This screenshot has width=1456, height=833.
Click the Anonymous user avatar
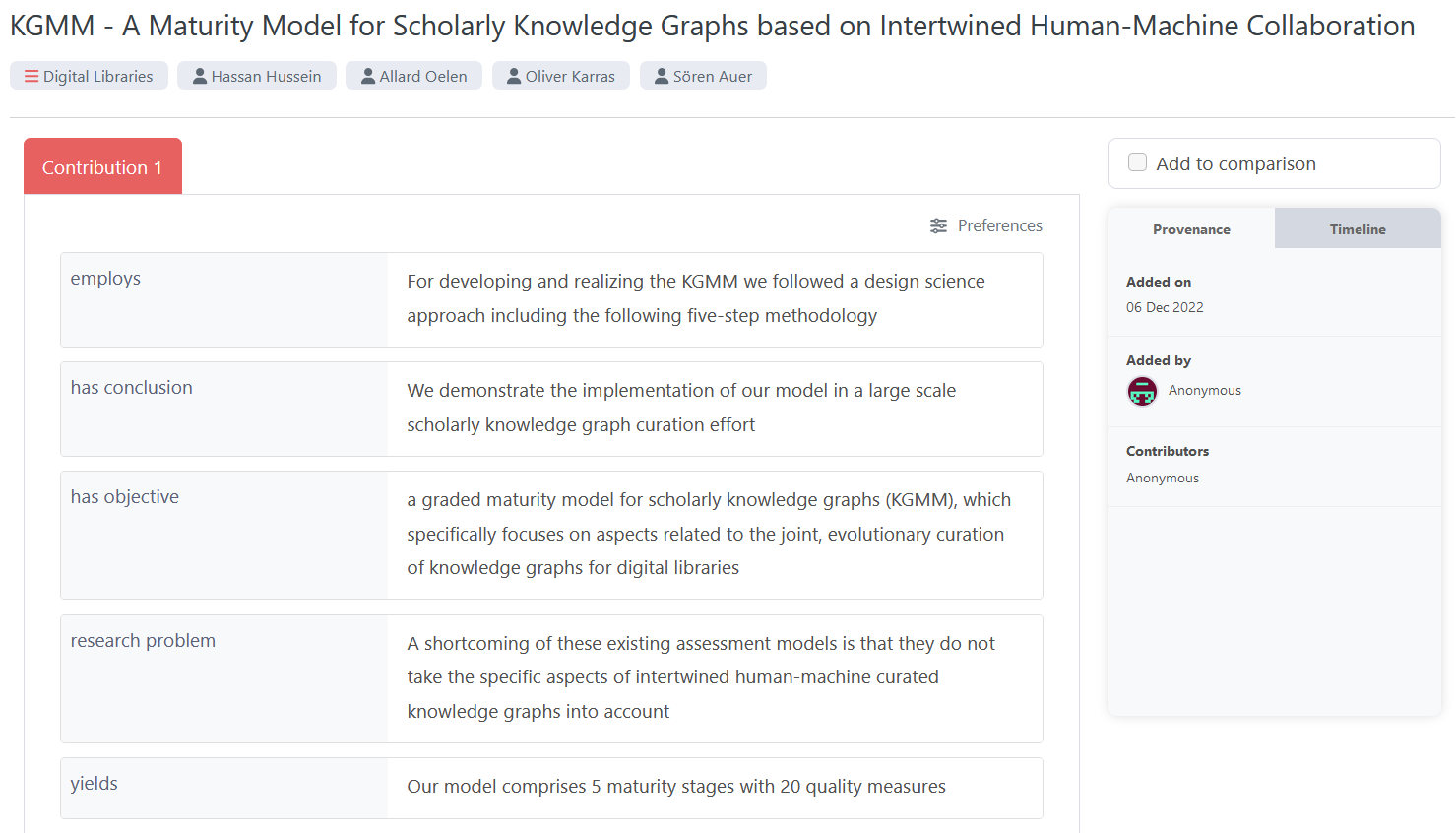point(1142,391)
